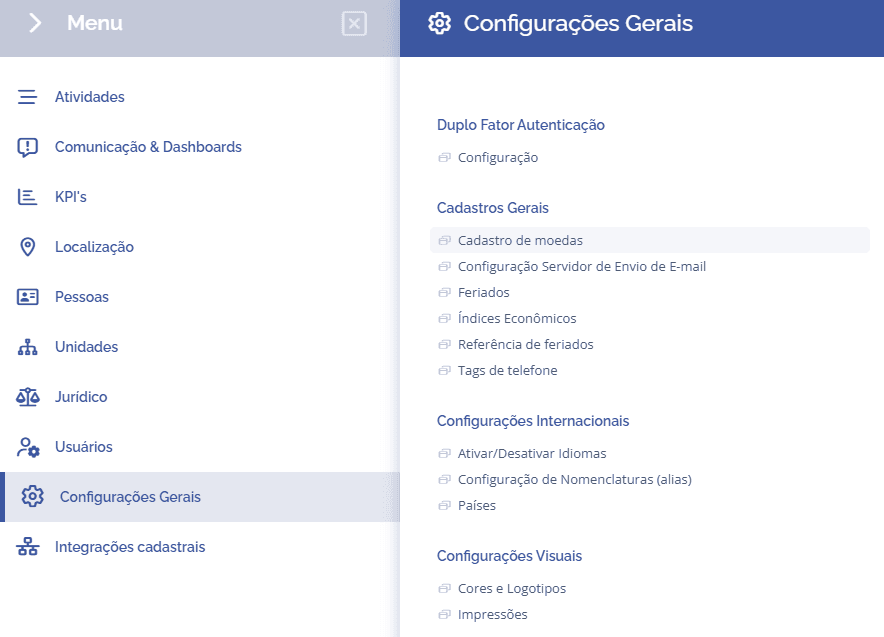Select the Usuários user-gear icon

tap(28, 447)
